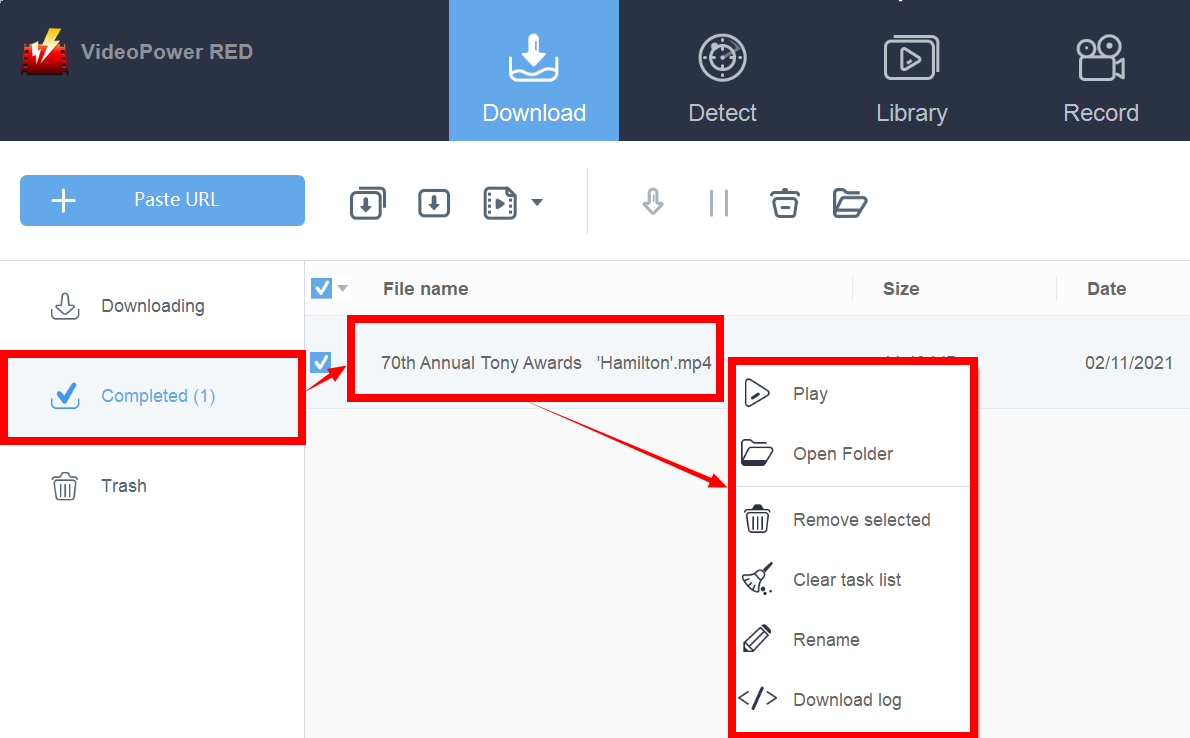The height and width of the screenshot is (738, 1190).
Task: Choose Download log from the context menu
Action: tap(854, 700)
